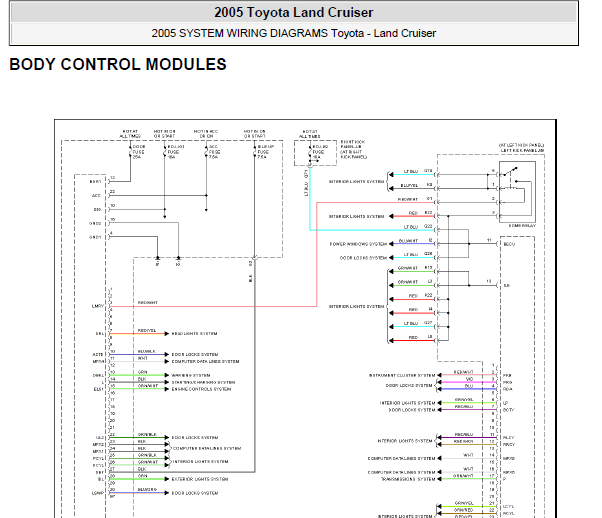
Task: Click the "ACC" terminal label on the left
Action: point(96,195)
